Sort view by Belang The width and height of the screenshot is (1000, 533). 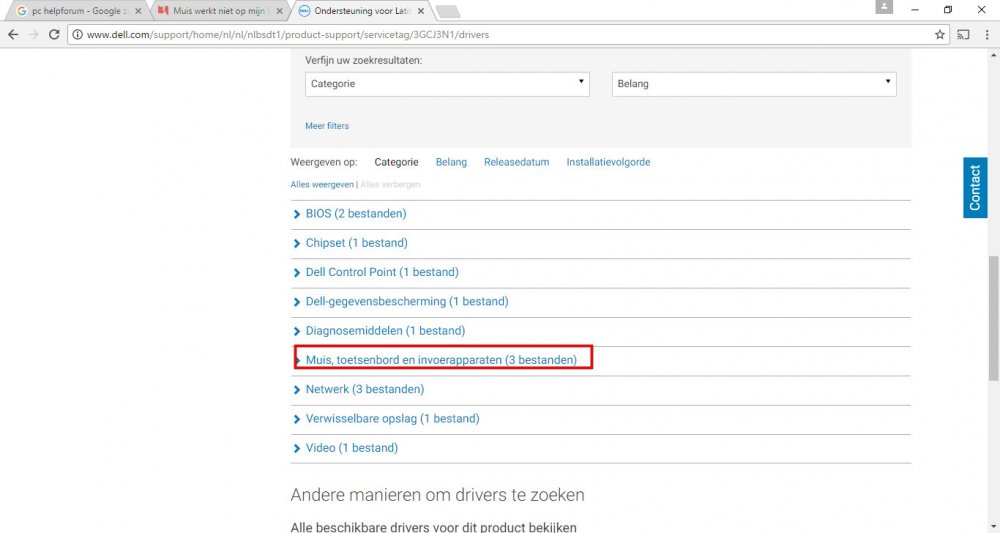(x=451, y=162)
